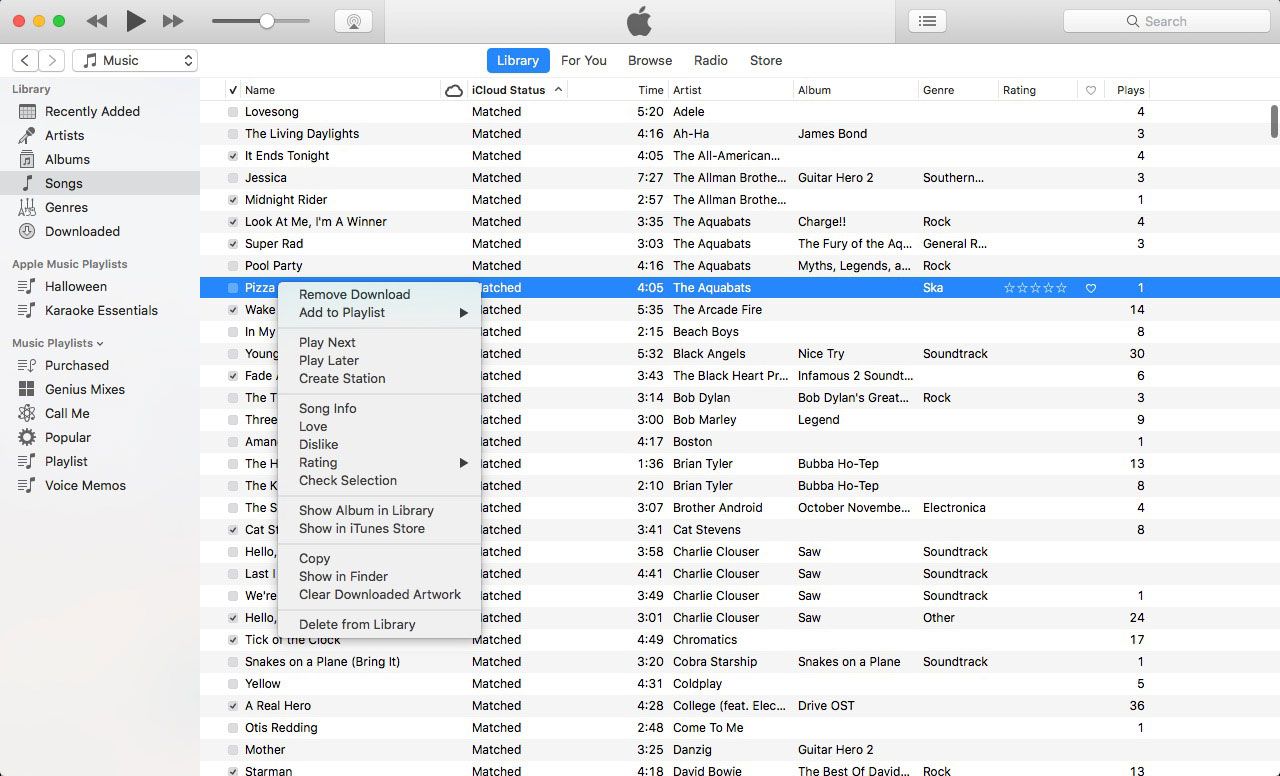Check The Living Daylights checkbox
The height and width of the screenshot is (776, 1280).
pyautogui.click(x=233, y=134)
